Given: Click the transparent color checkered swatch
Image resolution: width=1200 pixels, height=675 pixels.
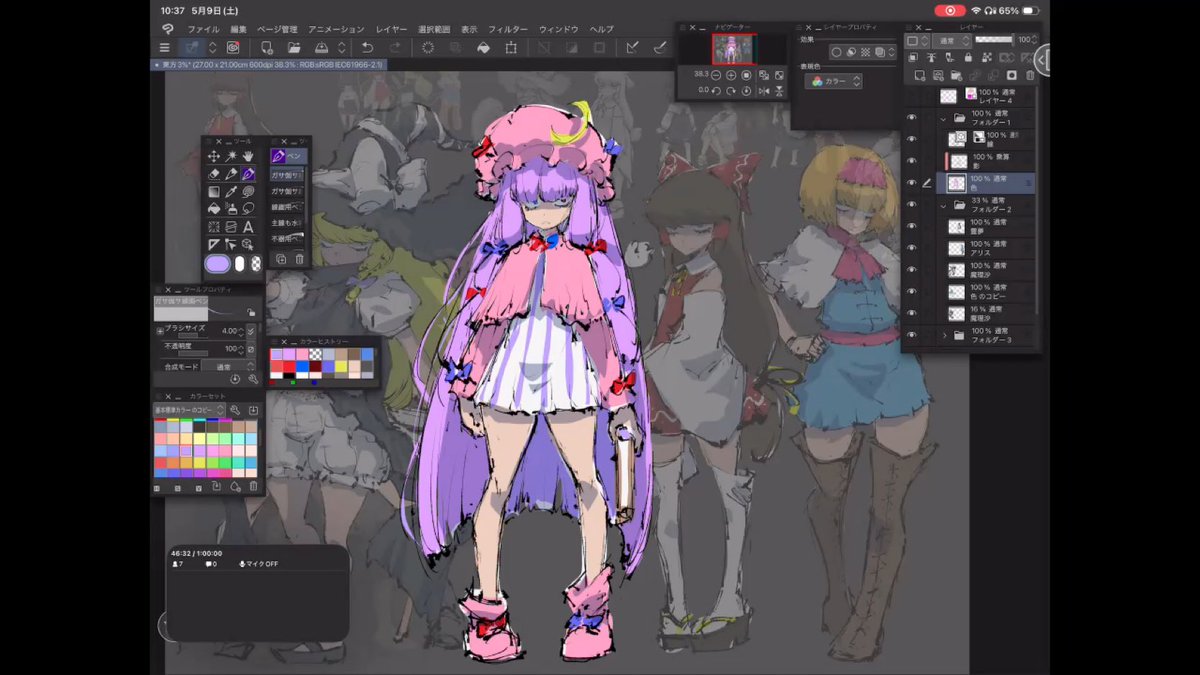Looking at the screenshot, I should [255, 264].
